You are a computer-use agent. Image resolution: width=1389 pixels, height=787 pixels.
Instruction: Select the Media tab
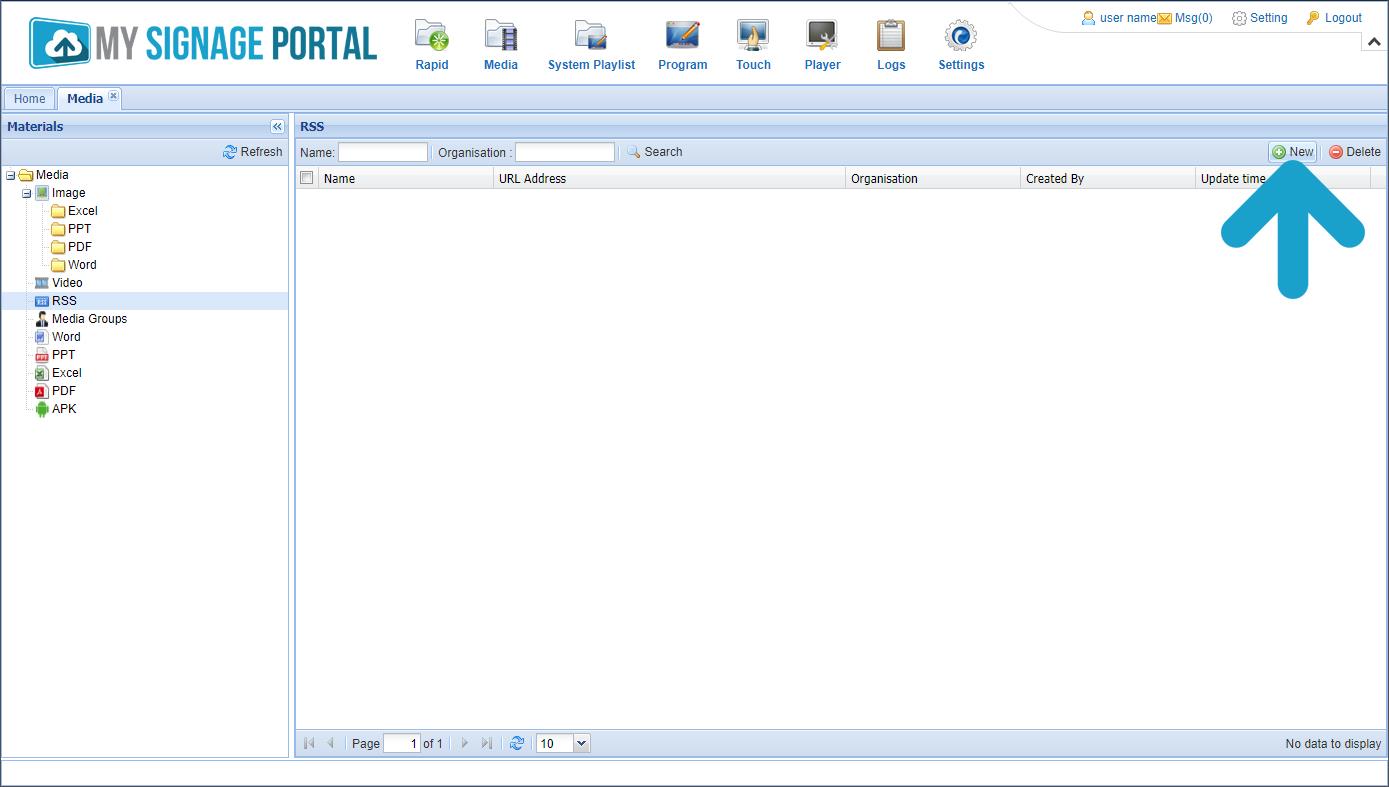pyautogui.click(x=85, y=98)
